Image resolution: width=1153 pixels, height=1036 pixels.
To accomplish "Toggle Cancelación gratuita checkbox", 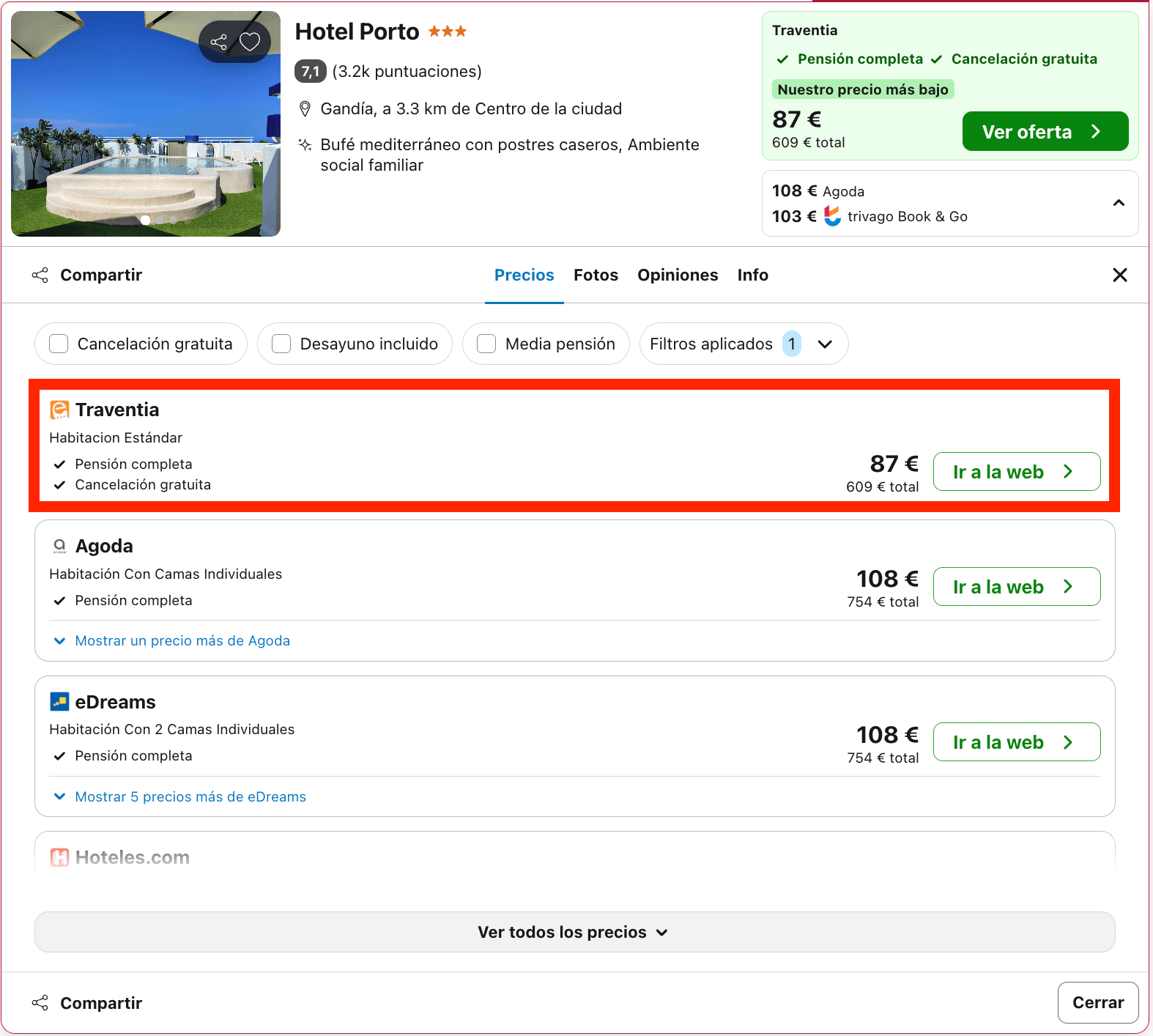I will (x=59, y=344).
